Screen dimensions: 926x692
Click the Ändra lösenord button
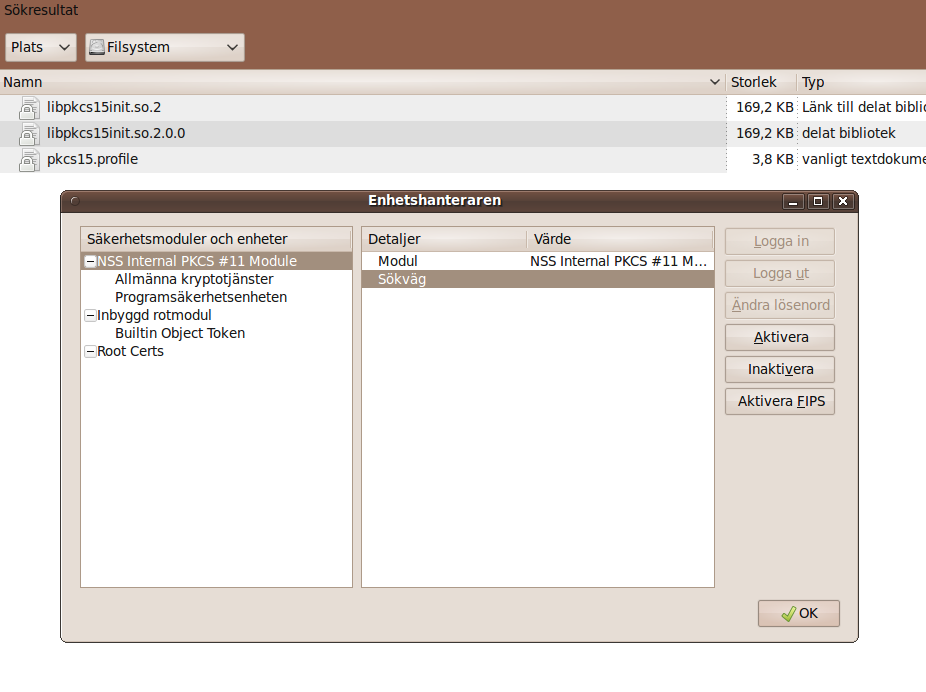780,305
